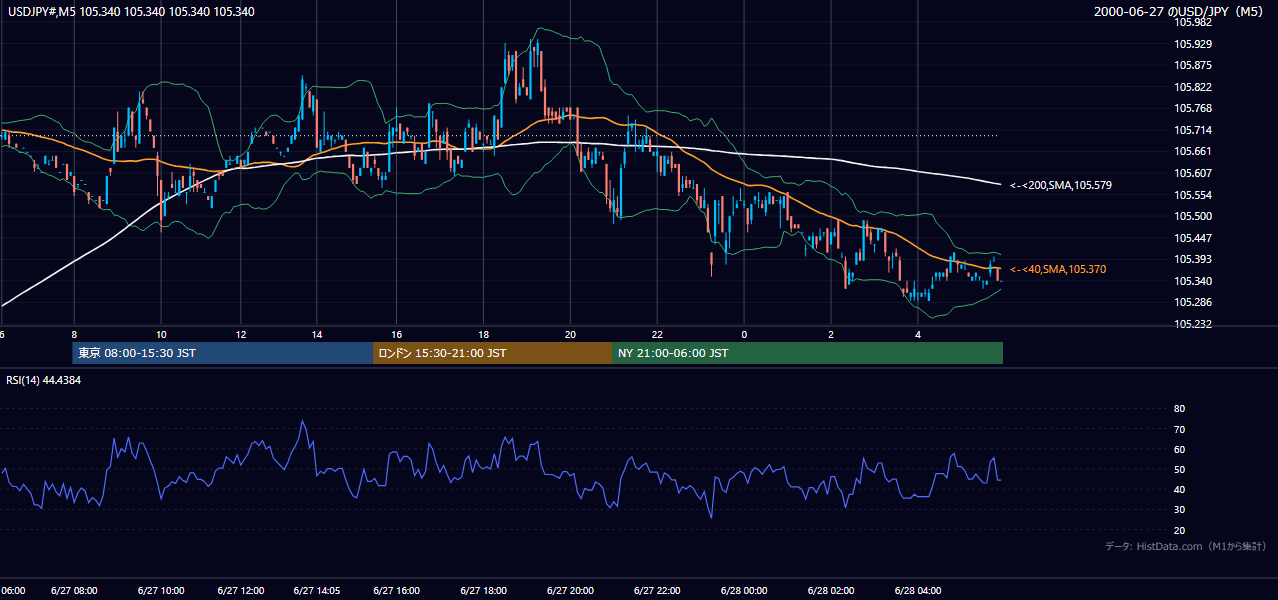Click the 6/27 14:05 time label
The width and height of the screenshot is (1278, 600).
pos(317,591)
